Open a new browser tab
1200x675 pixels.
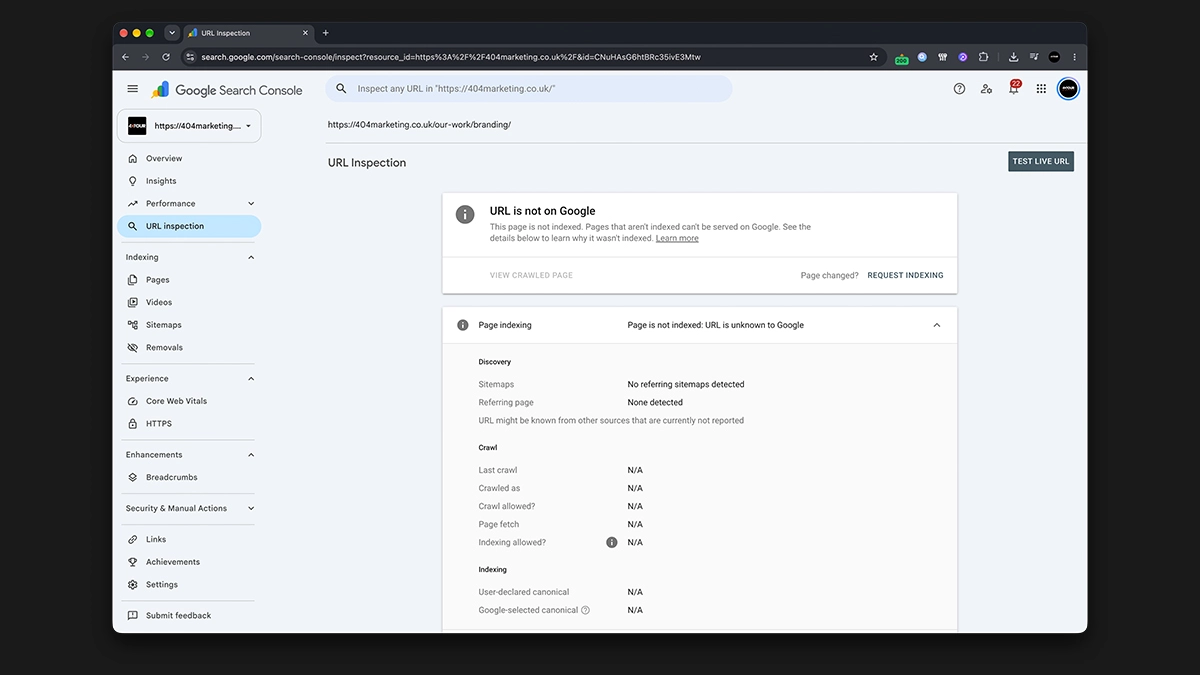[325, 33]
